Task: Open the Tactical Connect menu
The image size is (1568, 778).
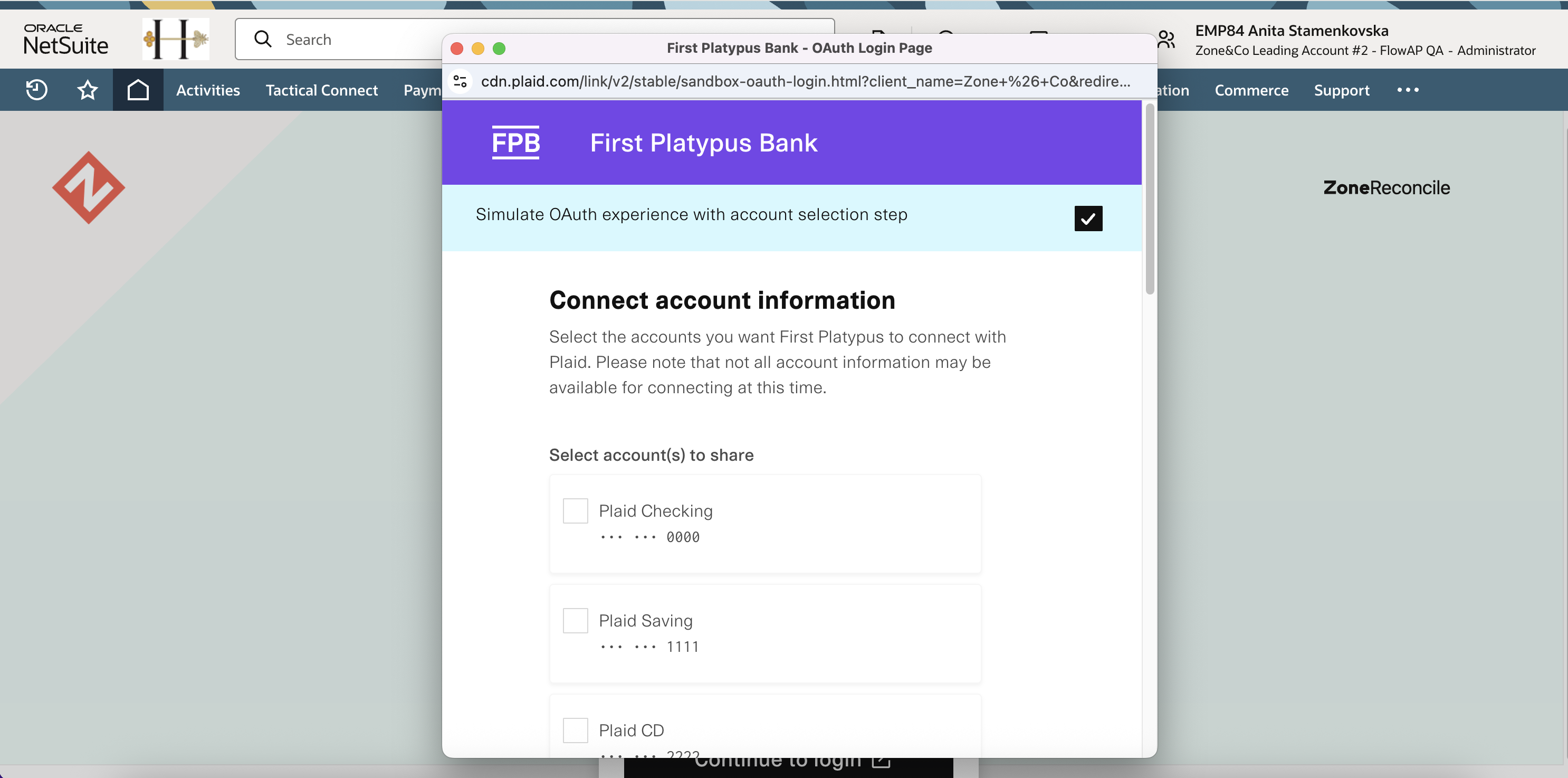Action: (321, 90)
